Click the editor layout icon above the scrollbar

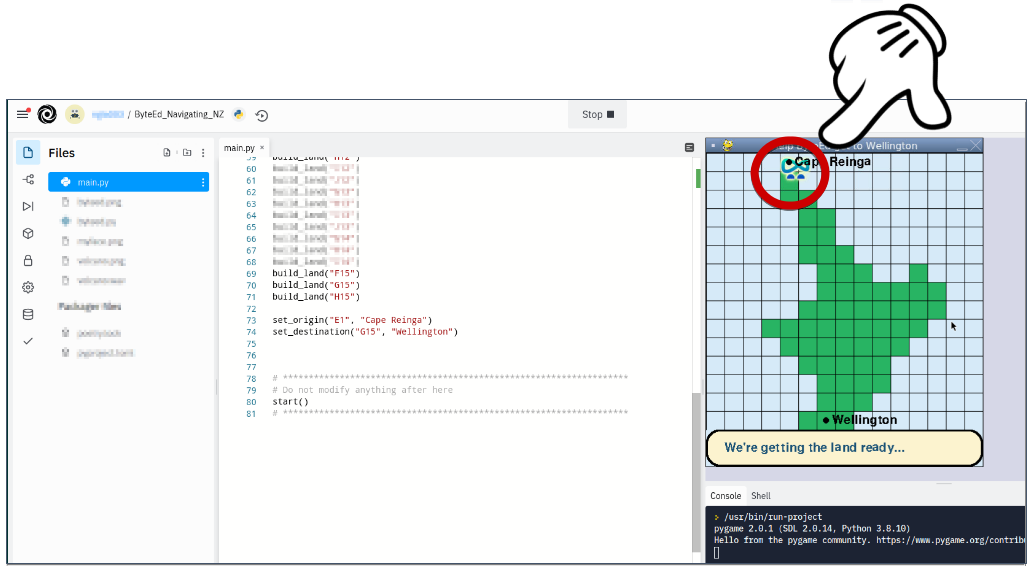coord(689,147)
